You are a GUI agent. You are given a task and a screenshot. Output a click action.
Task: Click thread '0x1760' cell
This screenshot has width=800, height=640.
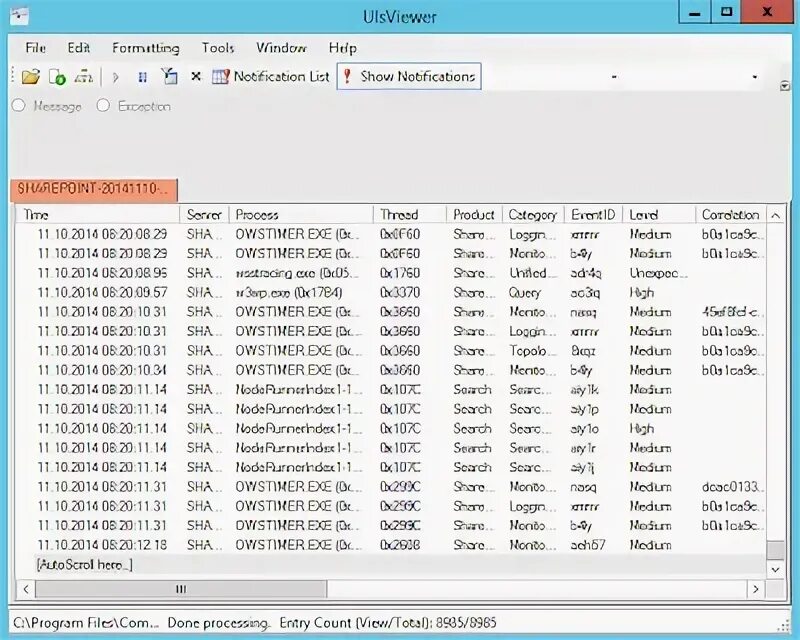coord(400,273)
